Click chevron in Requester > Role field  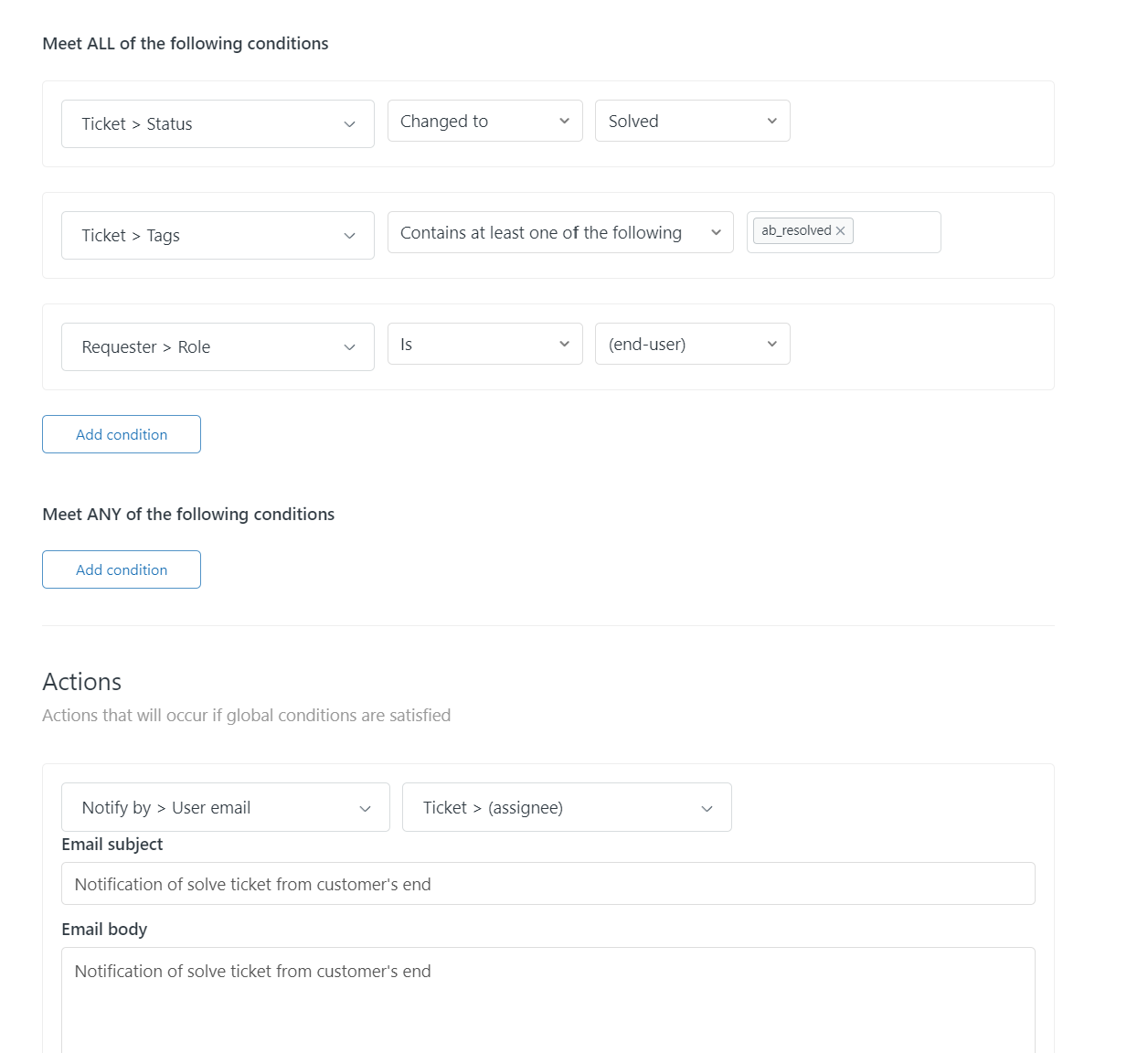click(349, 347)
